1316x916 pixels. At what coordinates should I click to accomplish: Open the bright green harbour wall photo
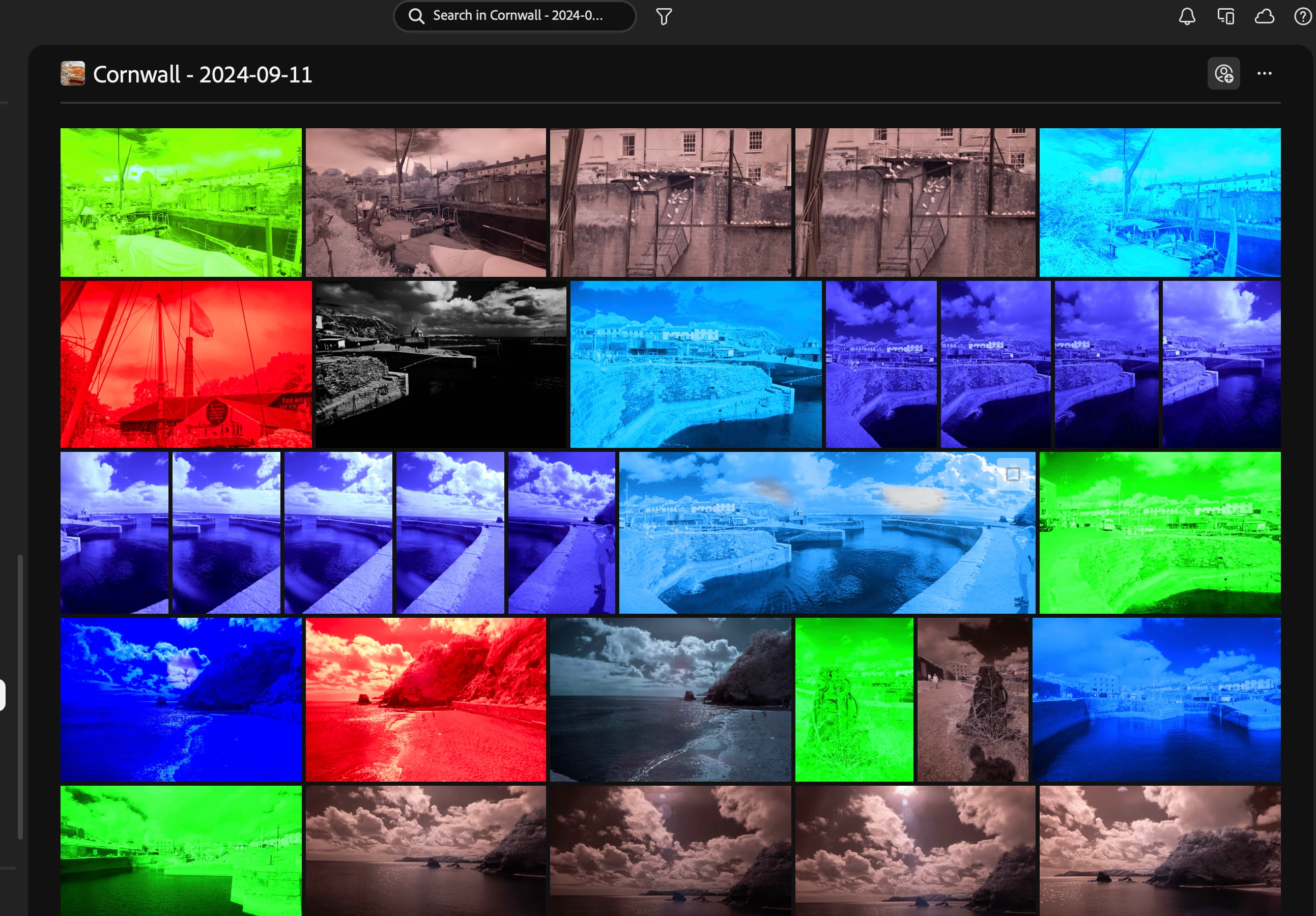1160,532
